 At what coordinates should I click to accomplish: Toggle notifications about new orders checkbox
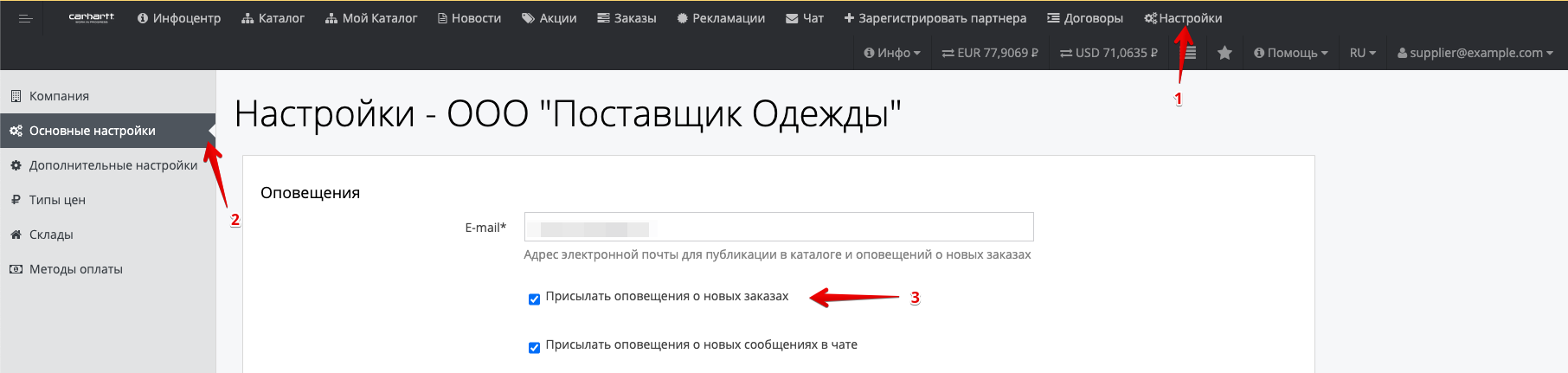(x=534, y=299)
